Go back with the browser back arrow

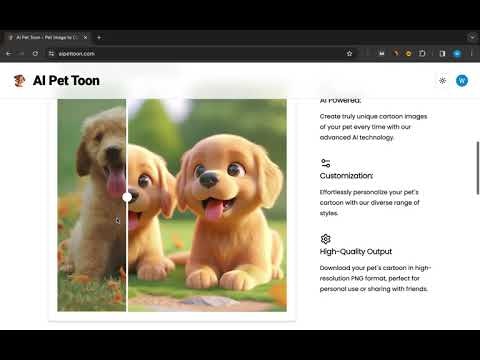pos(9,53)
